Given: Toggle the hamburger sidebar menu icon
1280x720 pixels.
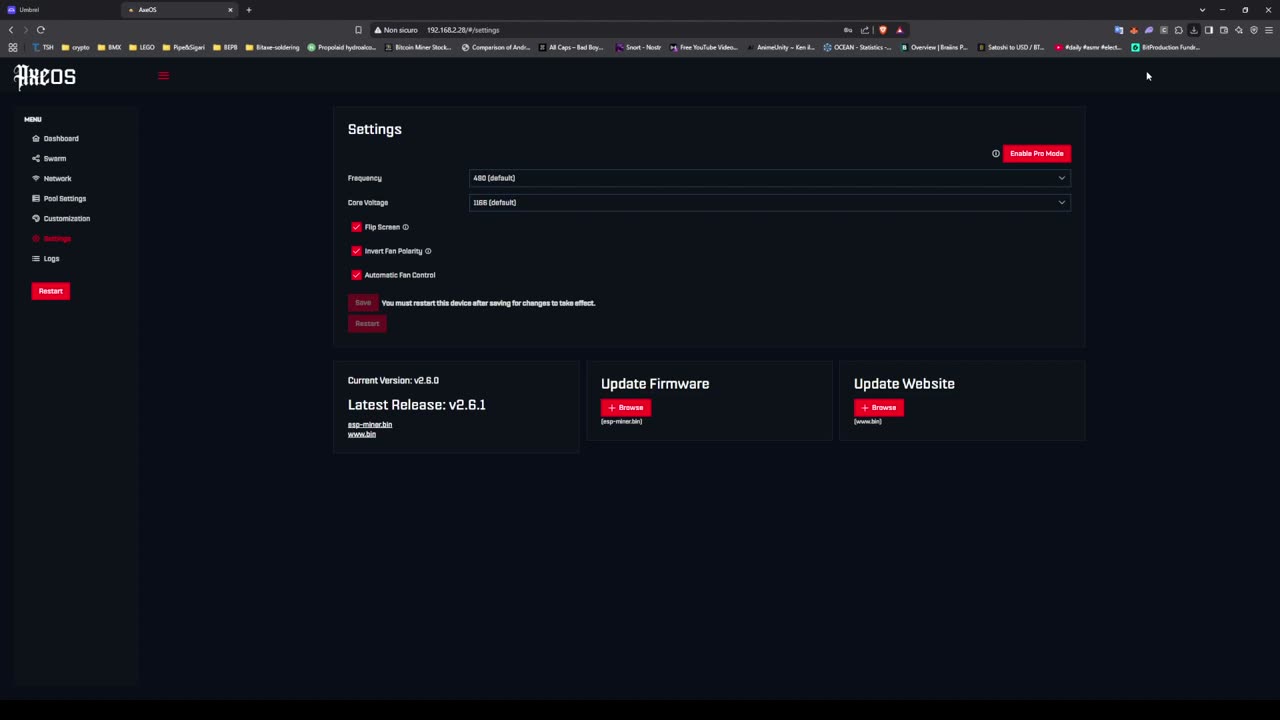Looking at the screenshot, I should [x=164, y=76].
